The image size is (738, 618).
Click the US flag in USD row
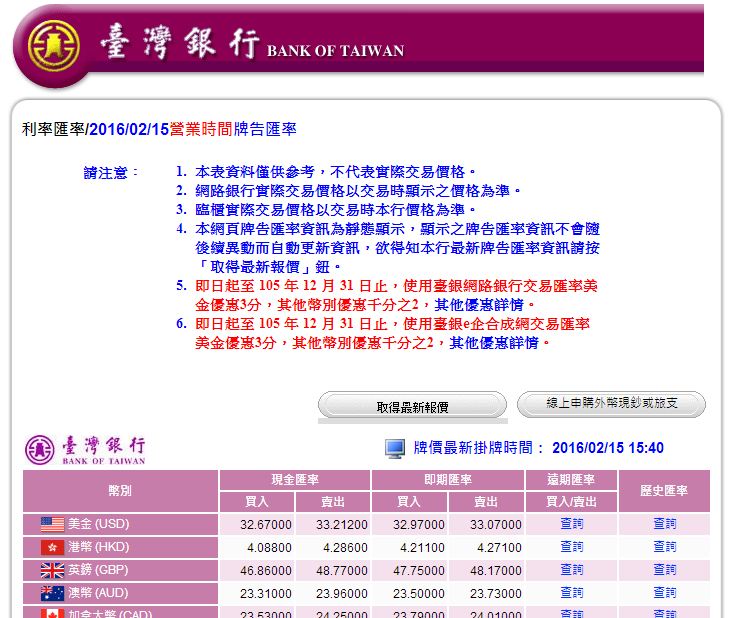pos(52,524)
